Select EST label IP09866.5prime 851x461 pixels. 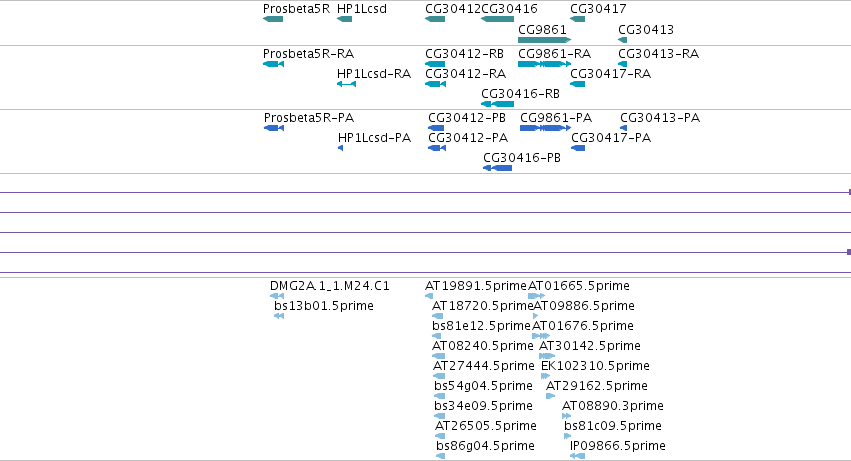(x=618, y=447)
